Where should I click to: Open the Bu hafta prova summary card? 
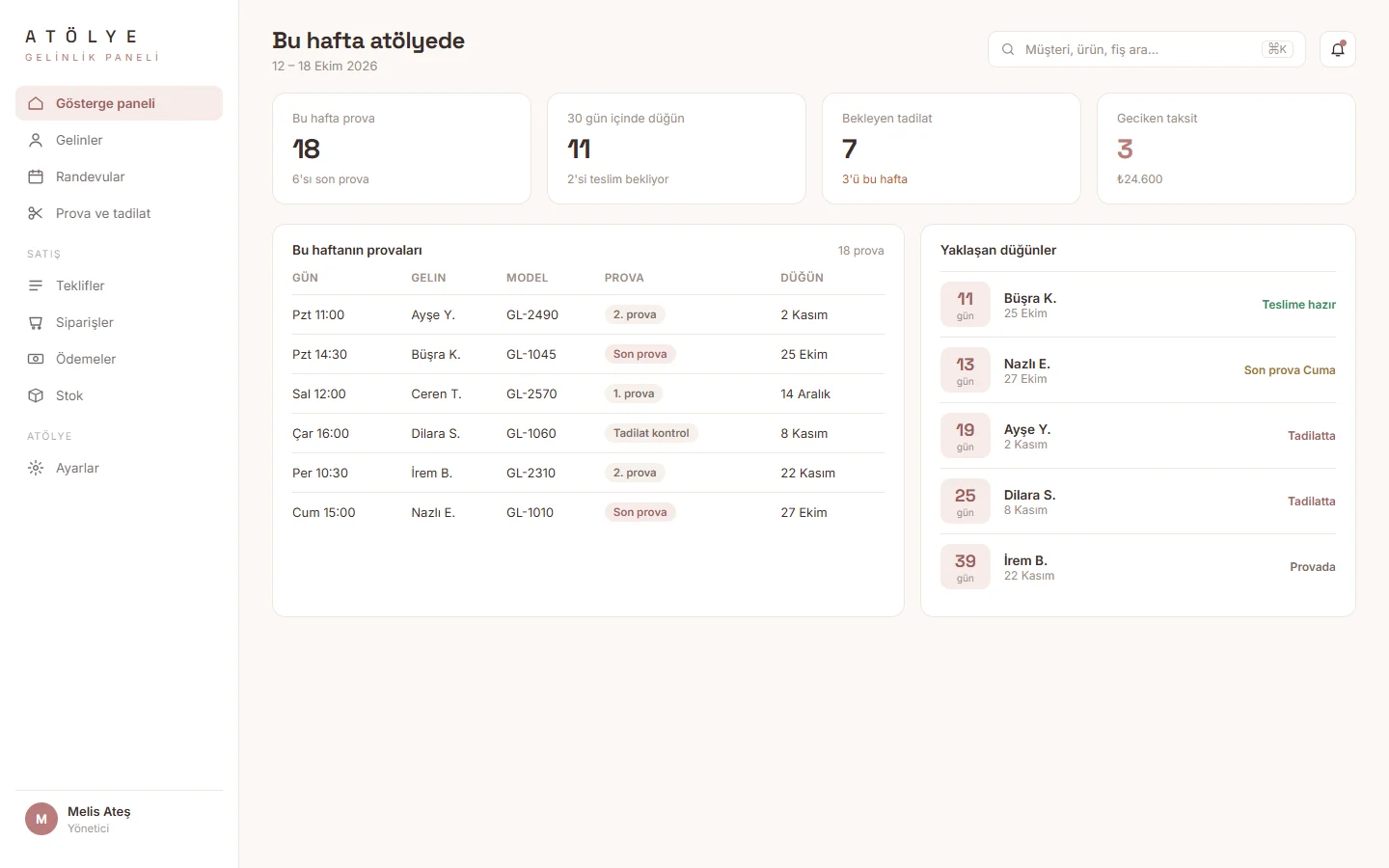[401, 149]
